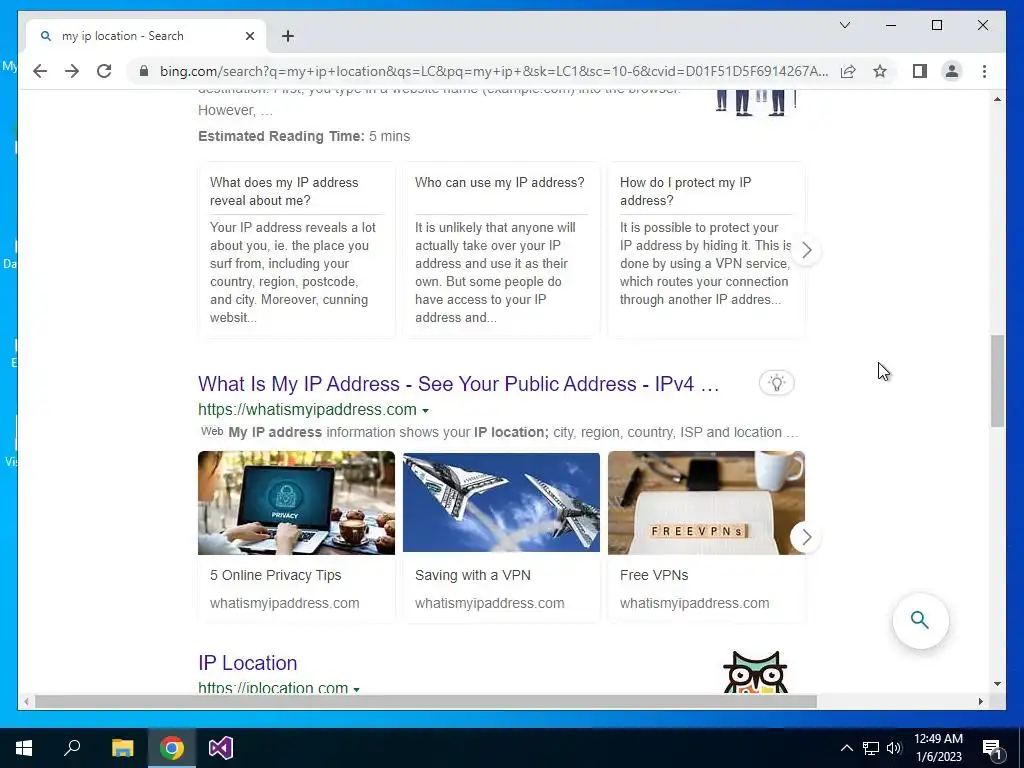Viewport: 1024px width, 768px height.
Task: Click '5 Online Privacy Tips' caption
Action: [276, 575]
